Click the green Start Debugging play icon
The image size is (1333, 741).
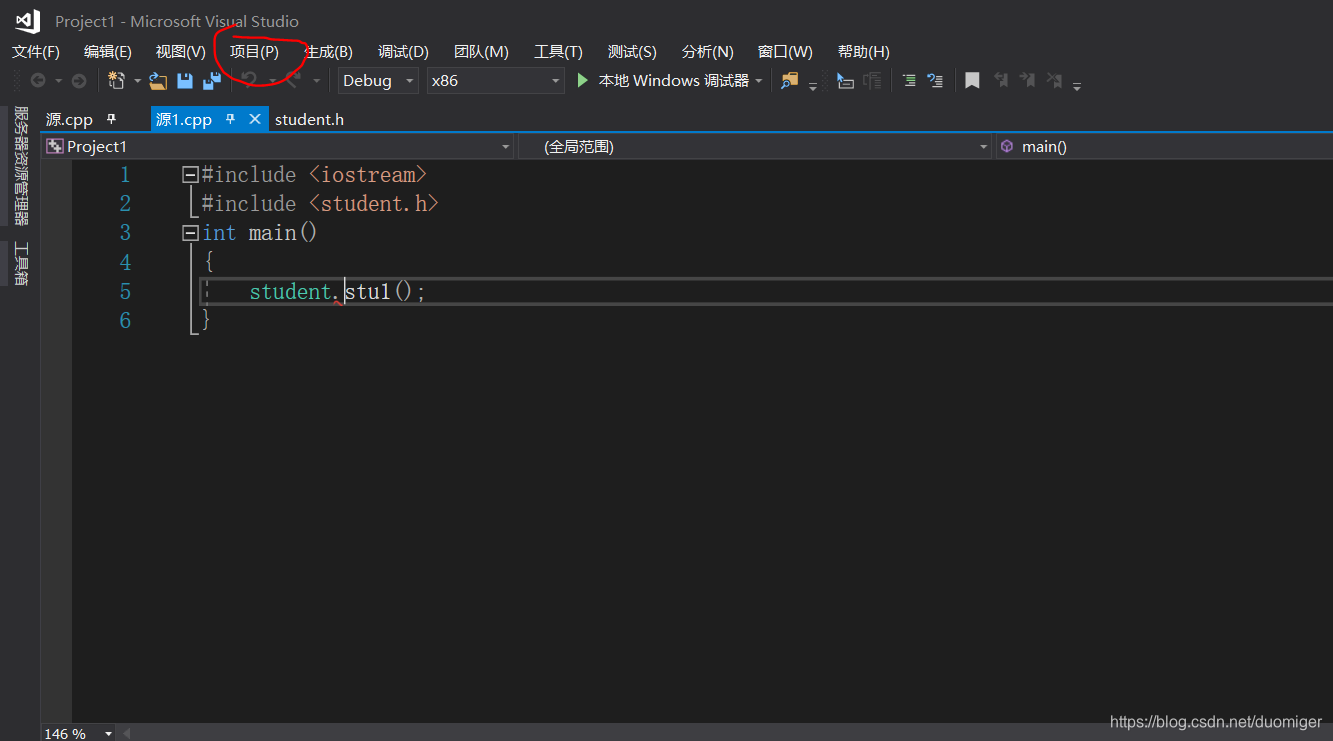583,80
